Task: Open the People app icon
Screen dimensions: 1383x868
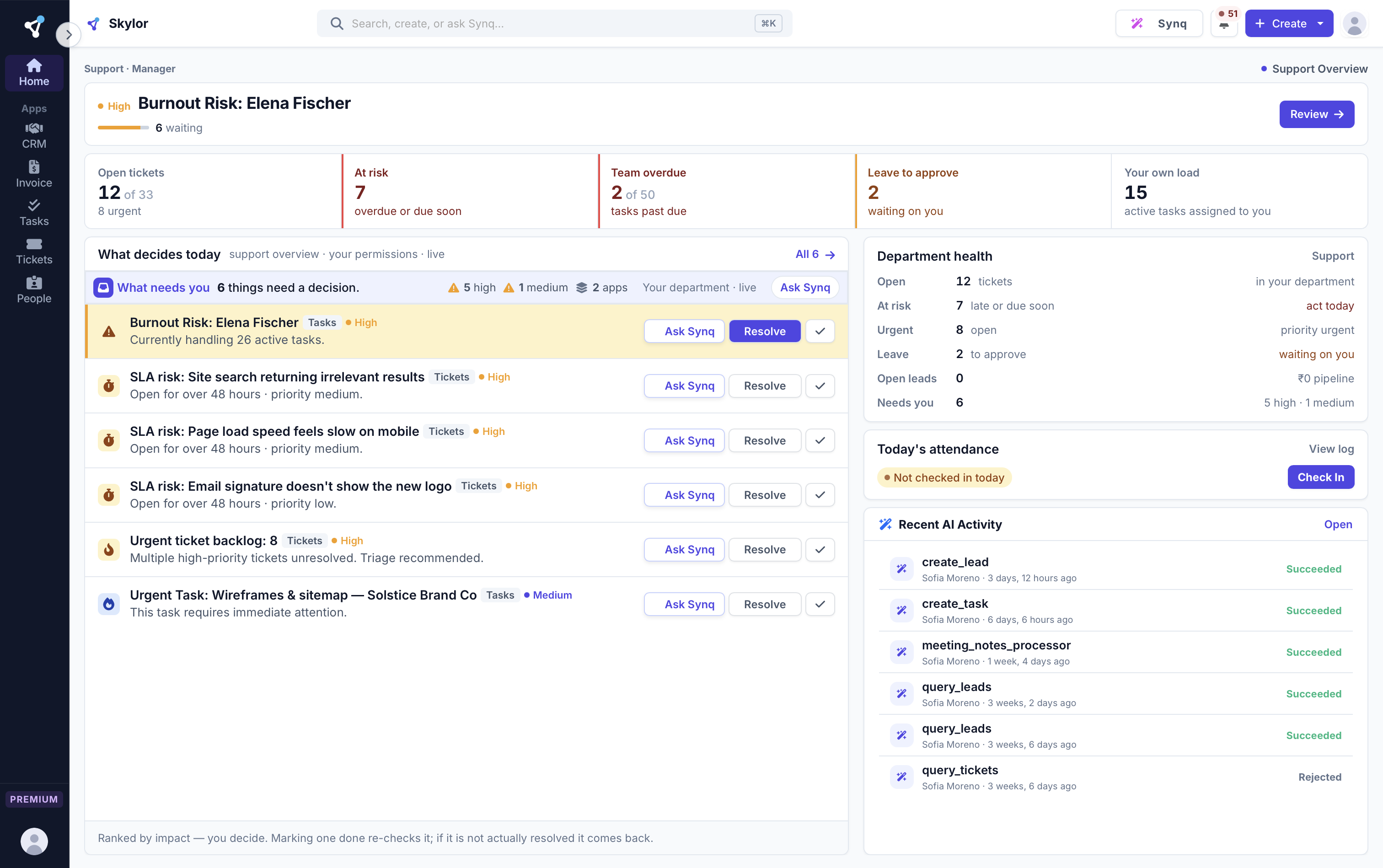Action: [x=34, y=290]
